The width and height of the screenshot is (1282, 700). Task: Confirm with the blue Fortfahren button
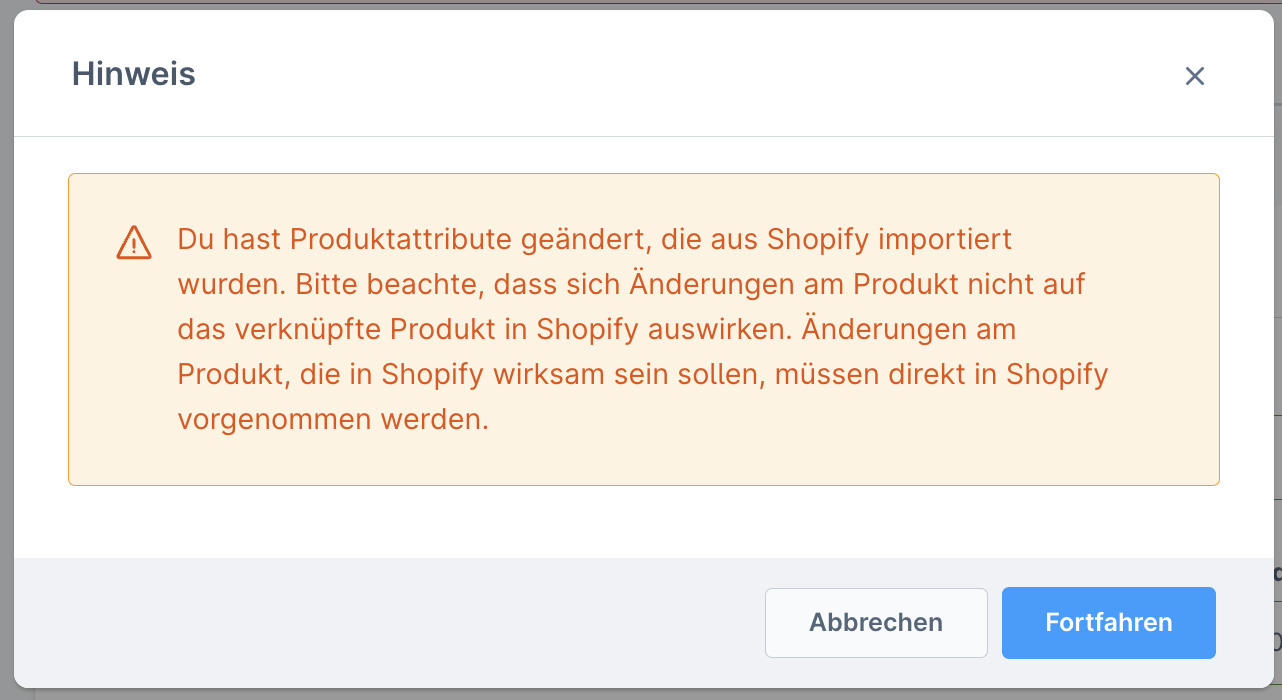coord(1108,622)
